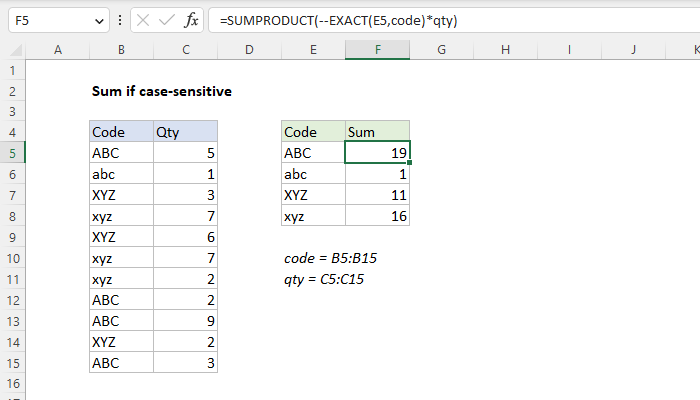The width and height of the screenshot is (700, 400).
Task: Open the Name Box dropdown arrow
Action: tap(97, 21)
